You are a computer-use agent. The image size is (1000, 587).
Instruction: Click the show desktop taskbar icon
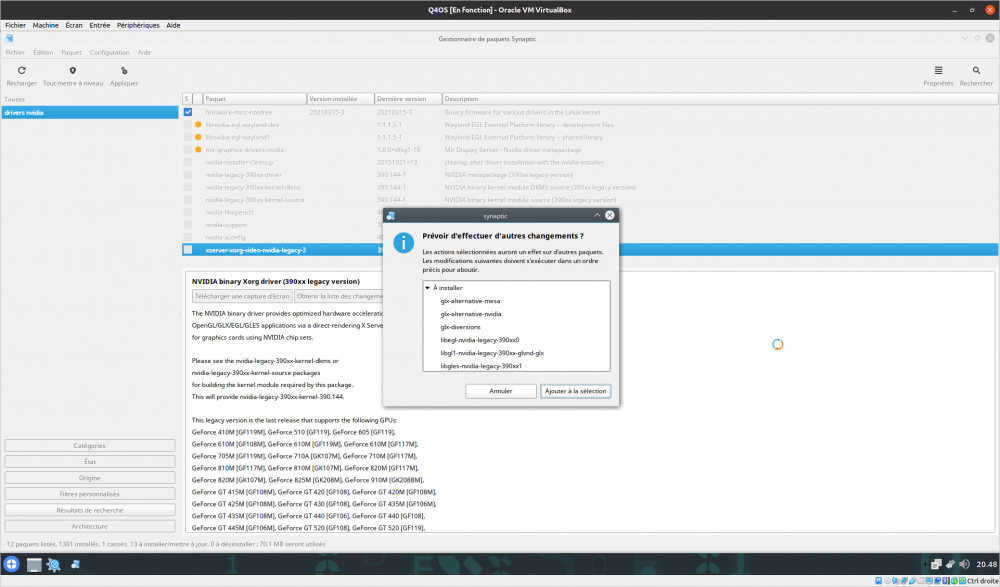point(34,565)
